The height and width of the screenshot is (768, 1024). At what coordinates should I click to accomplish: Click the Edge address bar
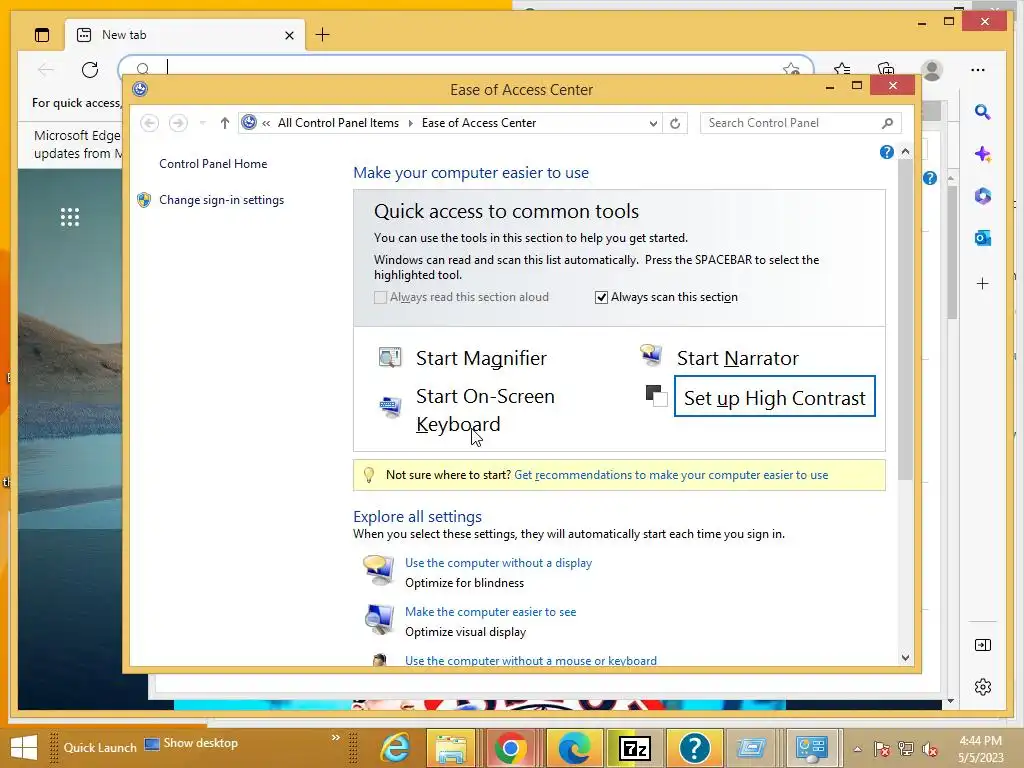click(465, 68)
